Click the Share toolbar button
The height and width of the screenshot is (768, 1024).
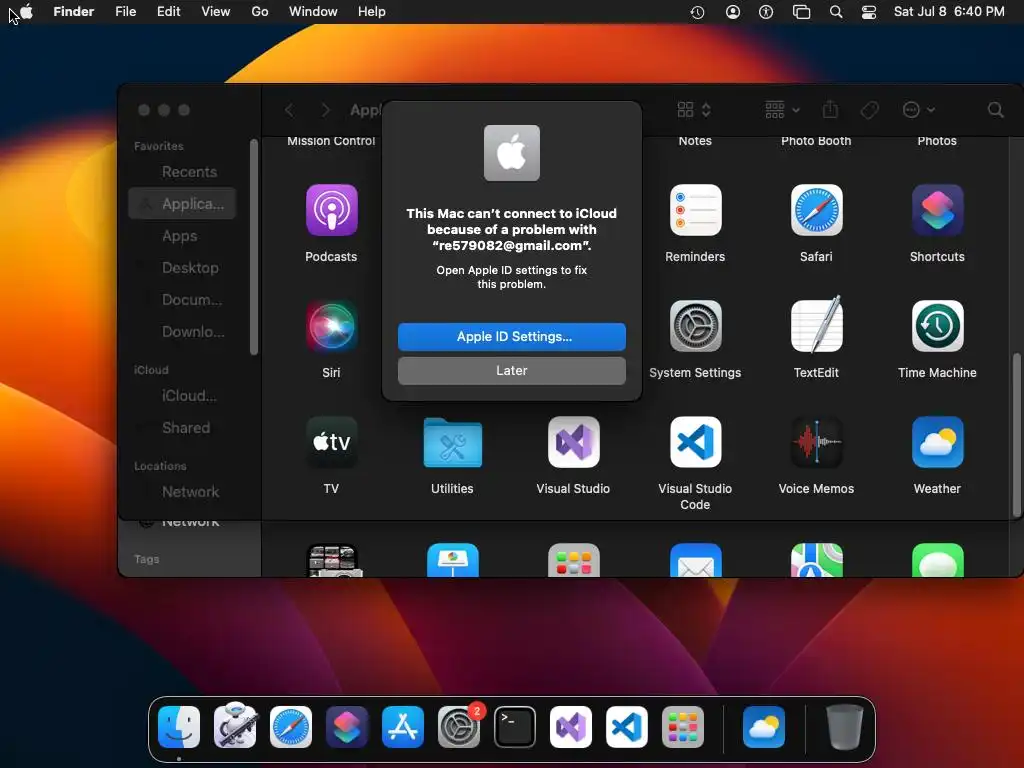coord(830,109)
